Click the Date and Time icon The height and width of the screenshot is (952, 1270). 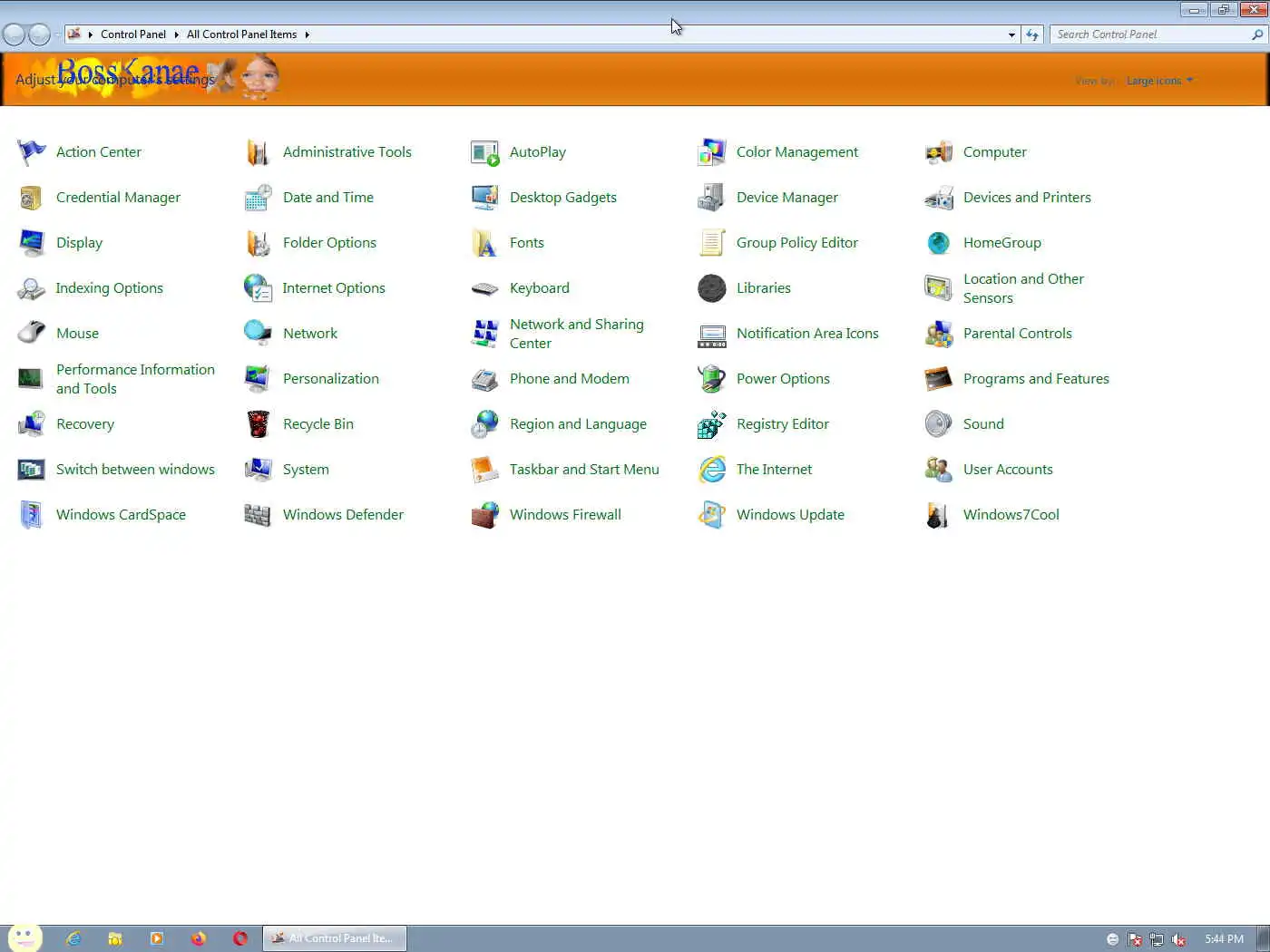pyautogui.click(x=259, y=198)
